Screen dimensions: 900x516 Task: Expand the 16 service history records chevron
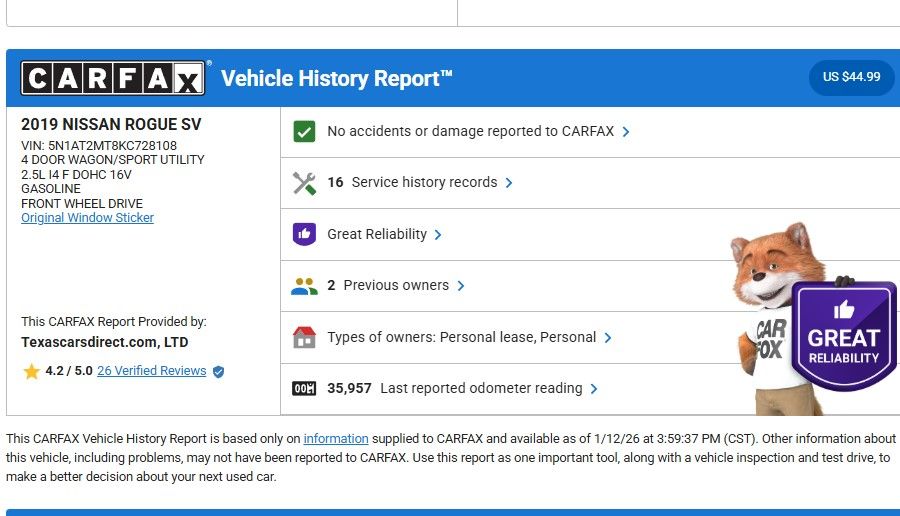tap(509, 183)
